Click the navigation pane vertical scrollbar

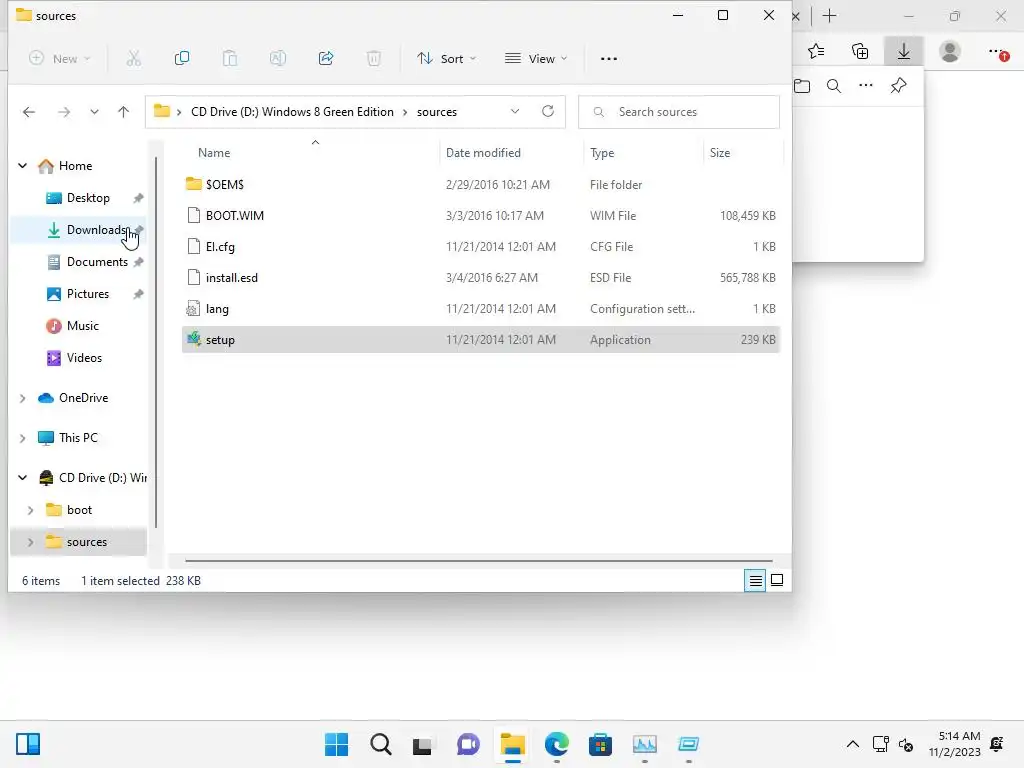point(156,342)
